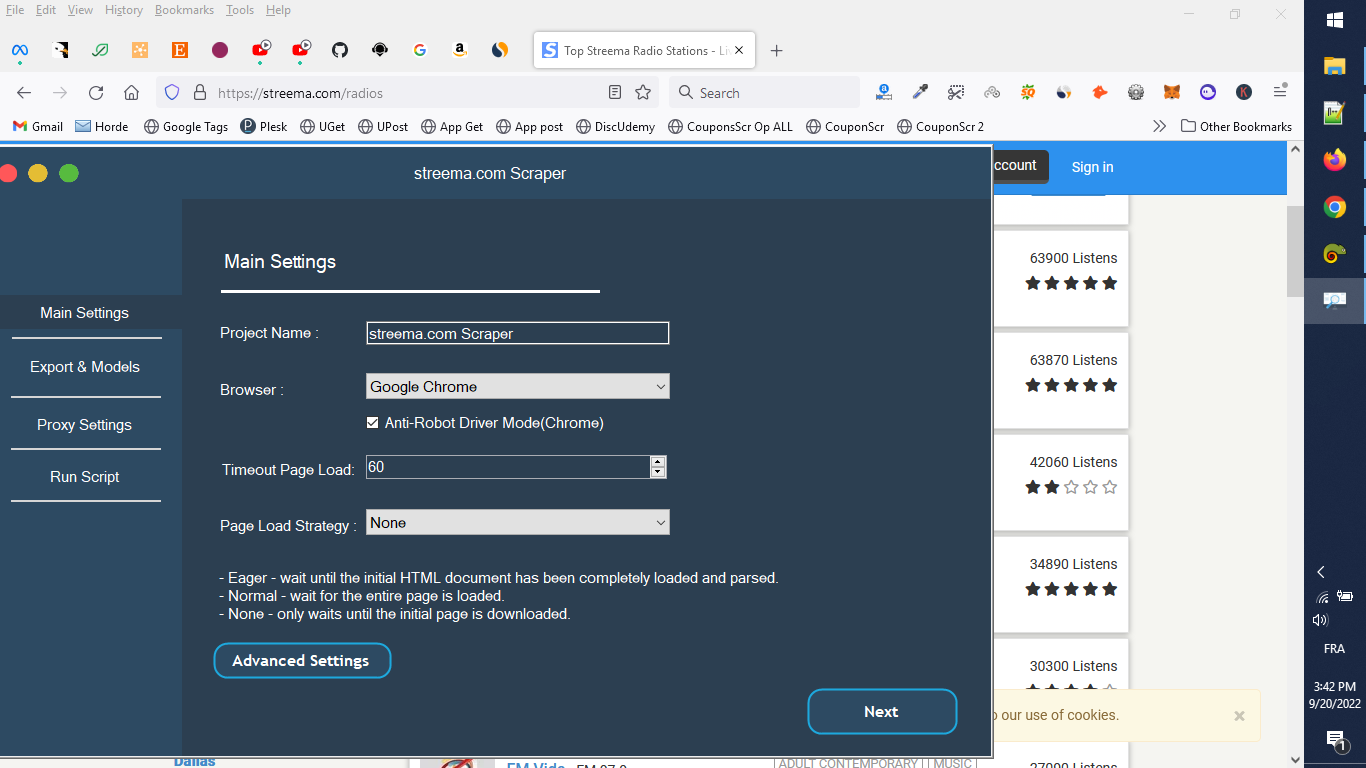Screen dimensions: 1366x768
Task: Open the Edit menu
Action: 46,10
